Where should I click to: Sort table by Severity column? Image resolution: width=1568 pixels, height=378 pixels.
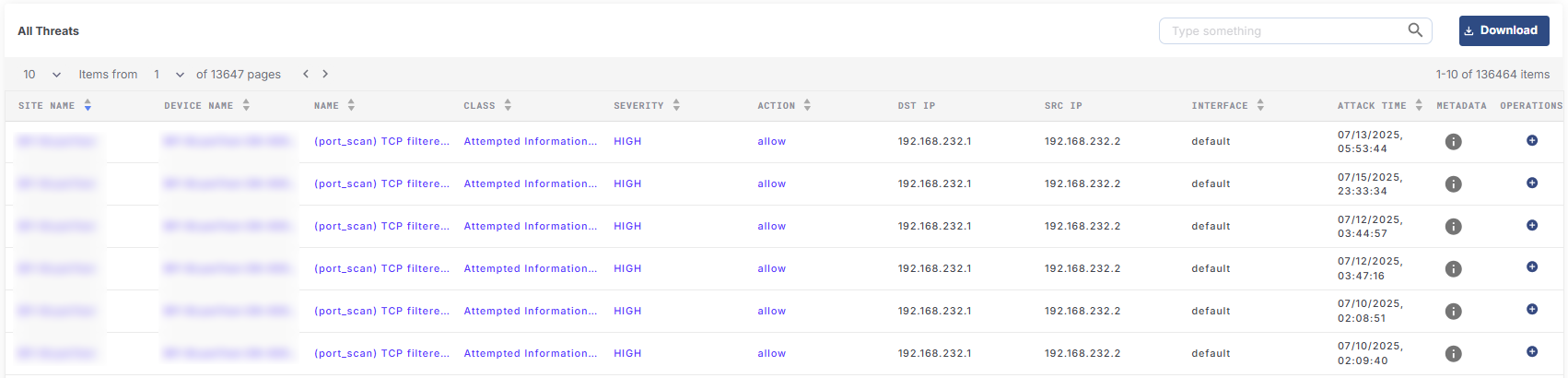[676, 106]
